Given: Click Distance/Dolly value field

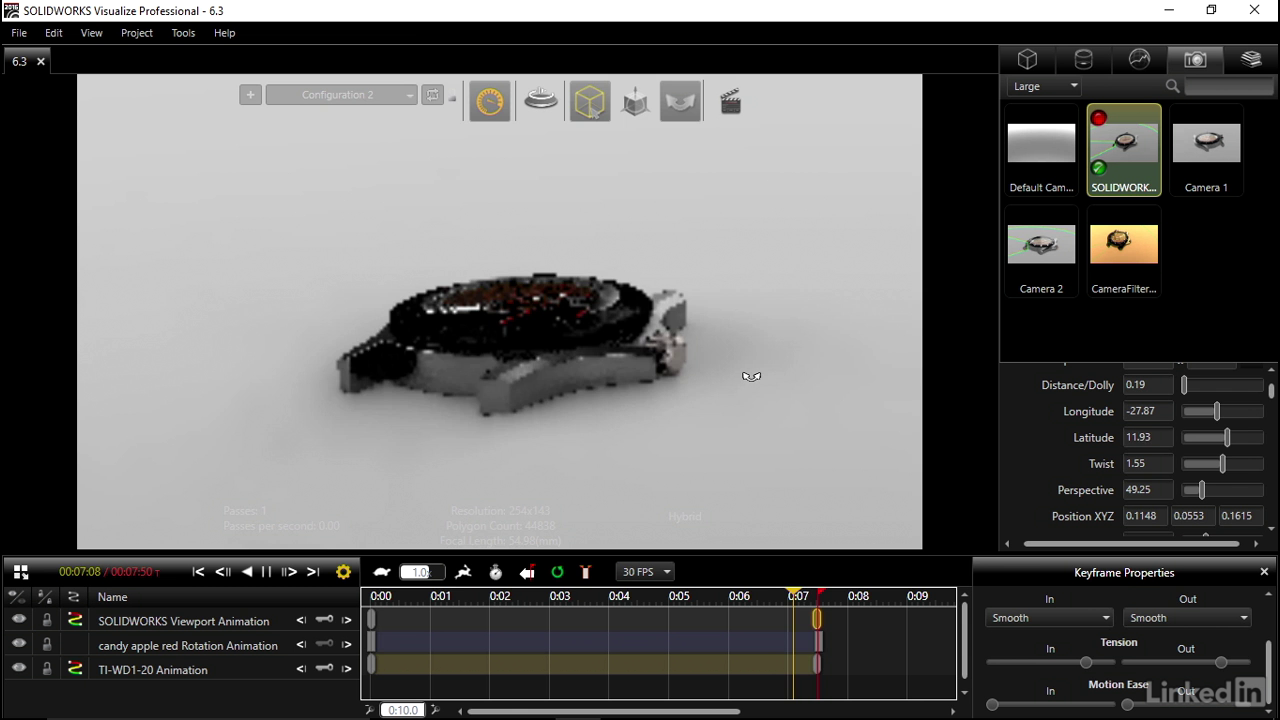Looking at the screenshot, I should coord(1148,385).
